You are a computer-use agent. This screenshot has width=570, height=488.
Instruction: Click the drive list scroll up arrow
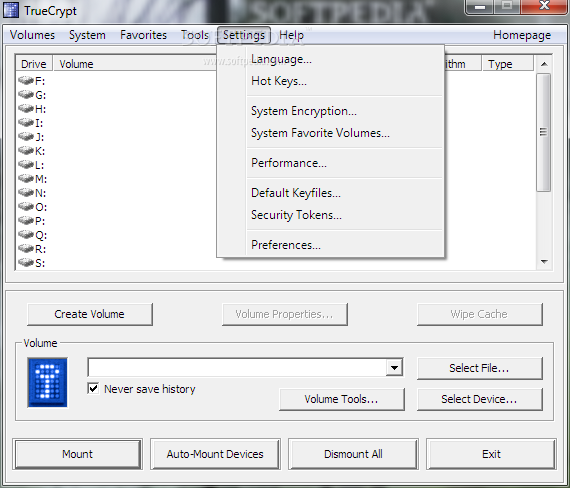click(x=544, y=64)
